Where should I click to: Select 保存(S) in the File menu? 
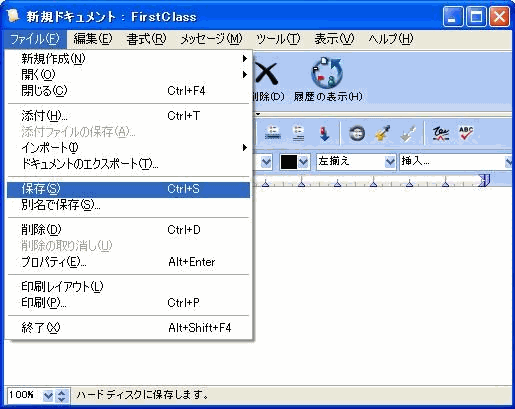pyautogui.click(x=128, y=189)
